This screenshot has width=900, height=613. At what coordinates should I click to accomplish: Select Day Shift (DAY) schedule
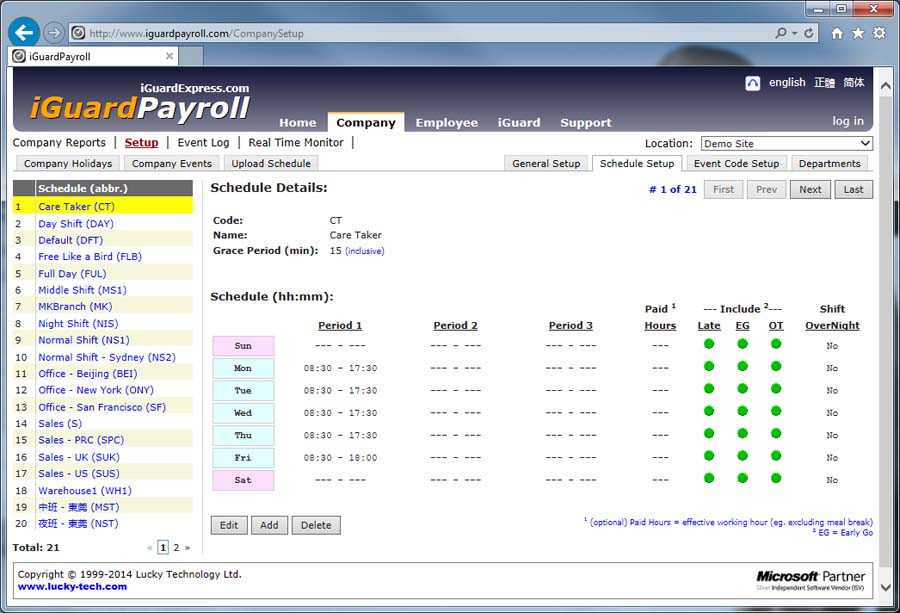[76, 223]
